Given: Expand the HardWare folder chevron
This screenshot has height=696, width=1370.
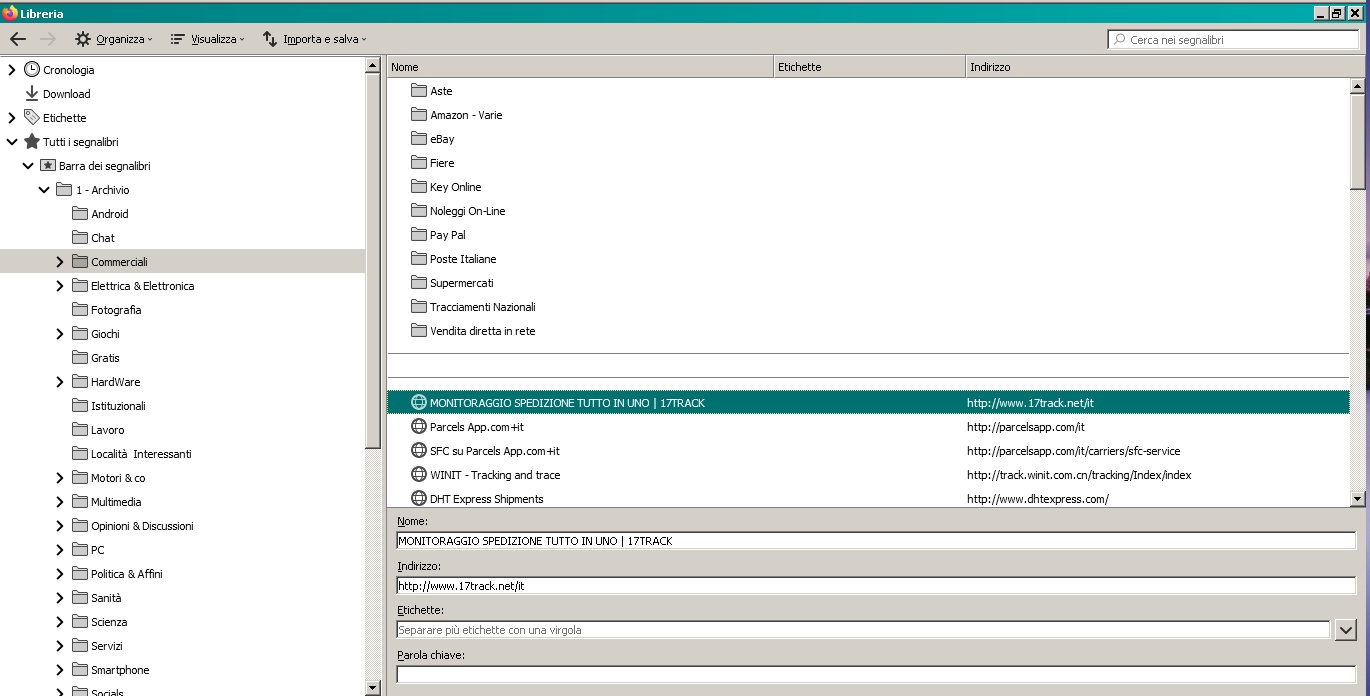Looking at the screenshot, I should point(60,382).
